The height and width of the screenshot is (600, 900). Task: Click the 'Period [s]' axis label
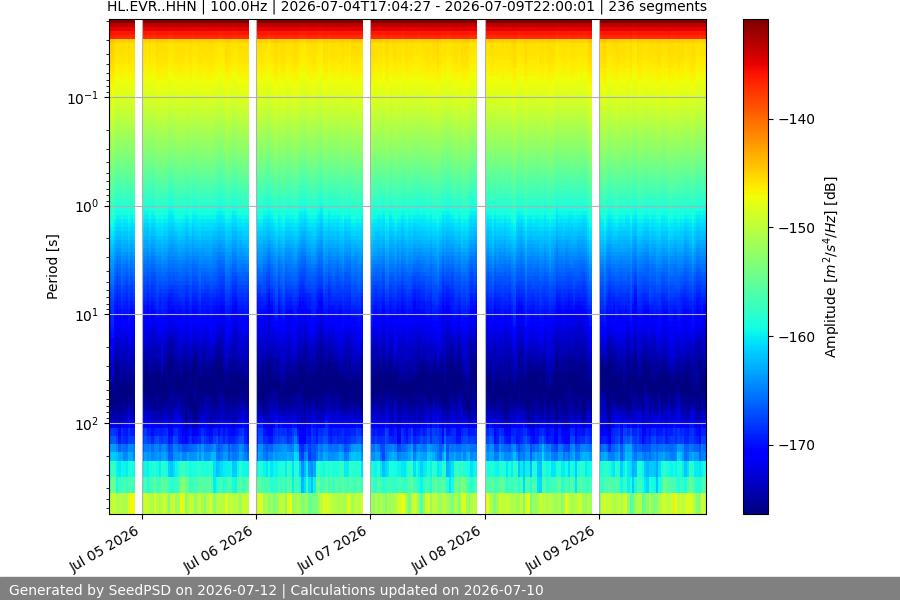point(52,267)
